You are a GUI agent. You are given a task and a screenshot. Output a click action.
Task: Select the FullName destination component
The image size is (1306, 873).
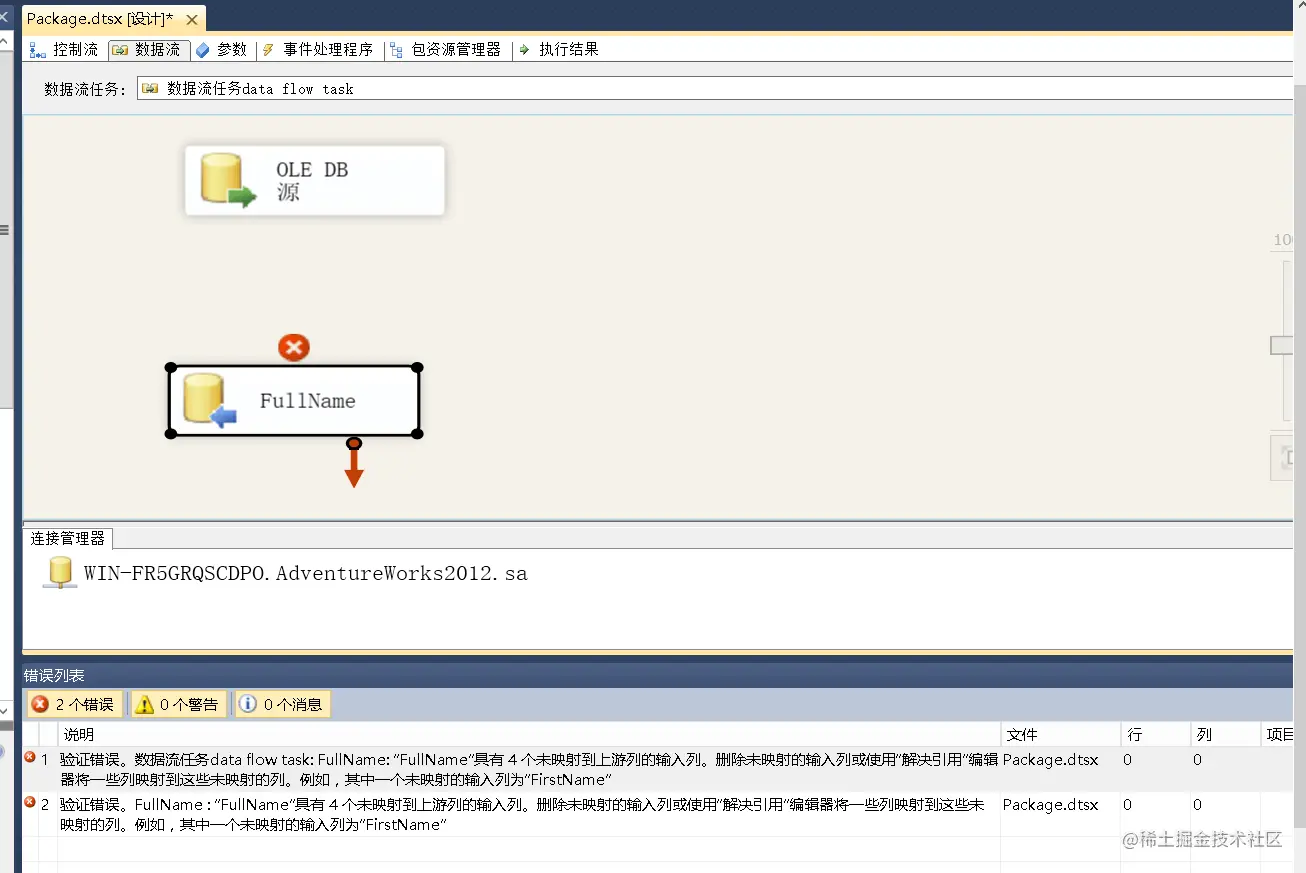click(294, 400)
